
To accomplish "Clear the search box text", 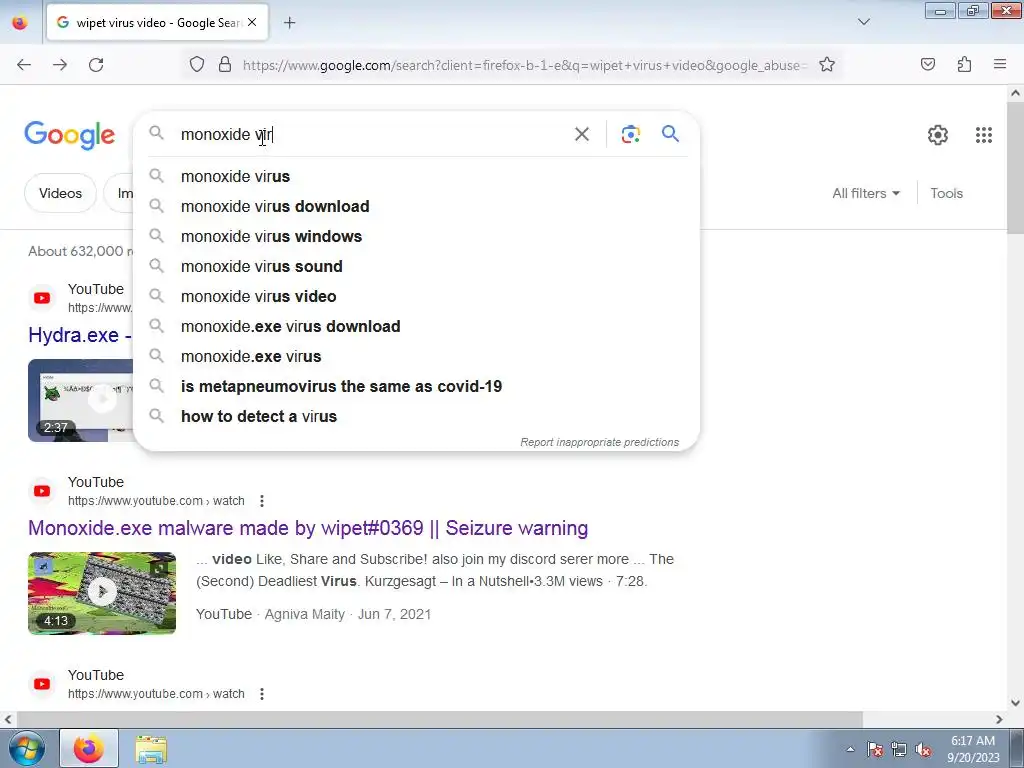I will coord(581,135).
